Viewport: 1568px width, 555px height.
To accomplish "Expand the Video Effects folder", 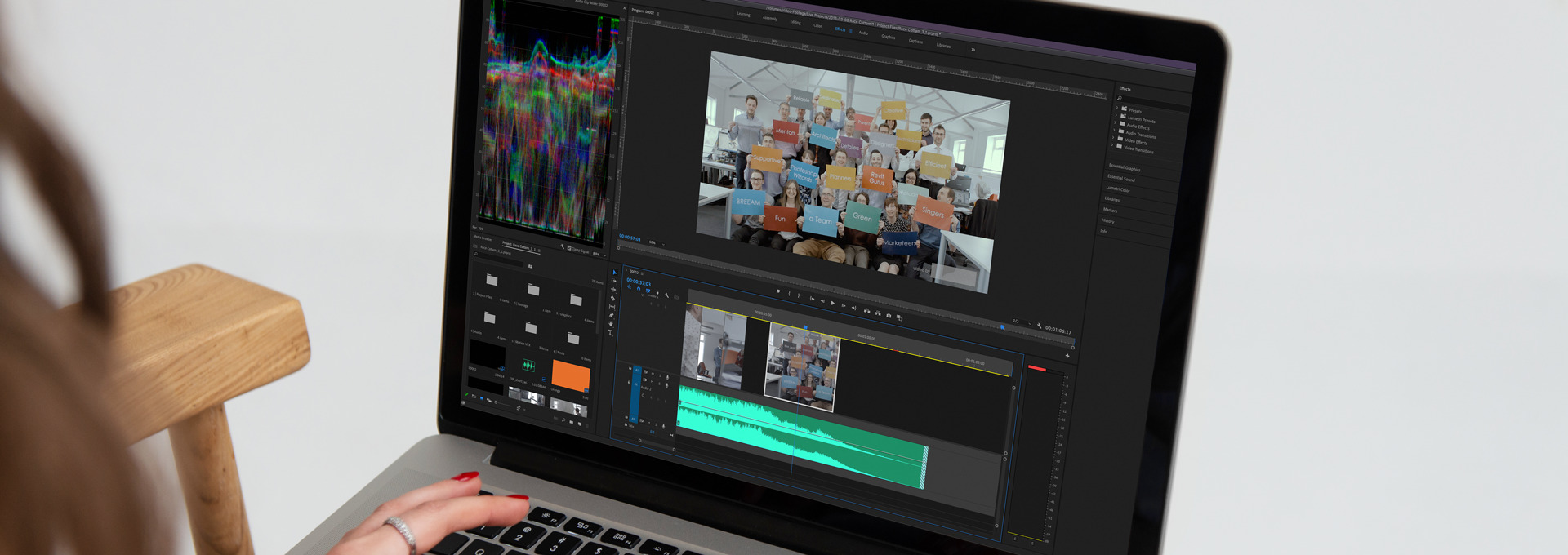I will 1113,138.
